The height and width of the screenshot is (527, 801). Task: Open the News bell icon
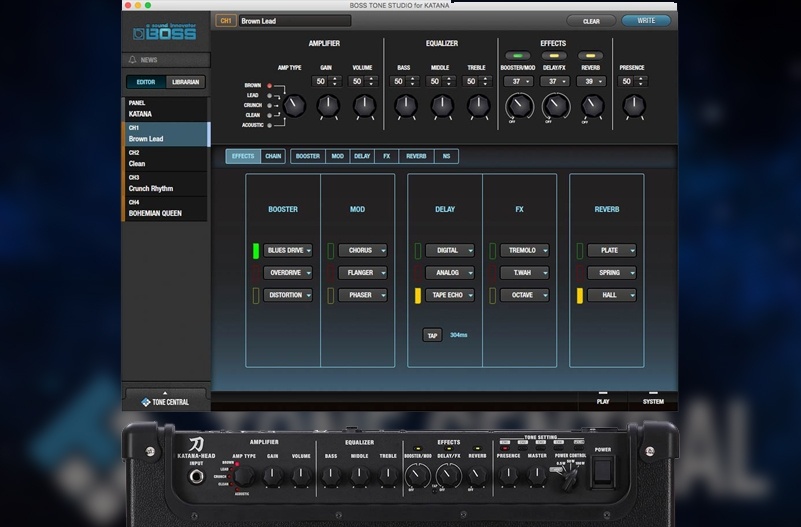[132, 60]
